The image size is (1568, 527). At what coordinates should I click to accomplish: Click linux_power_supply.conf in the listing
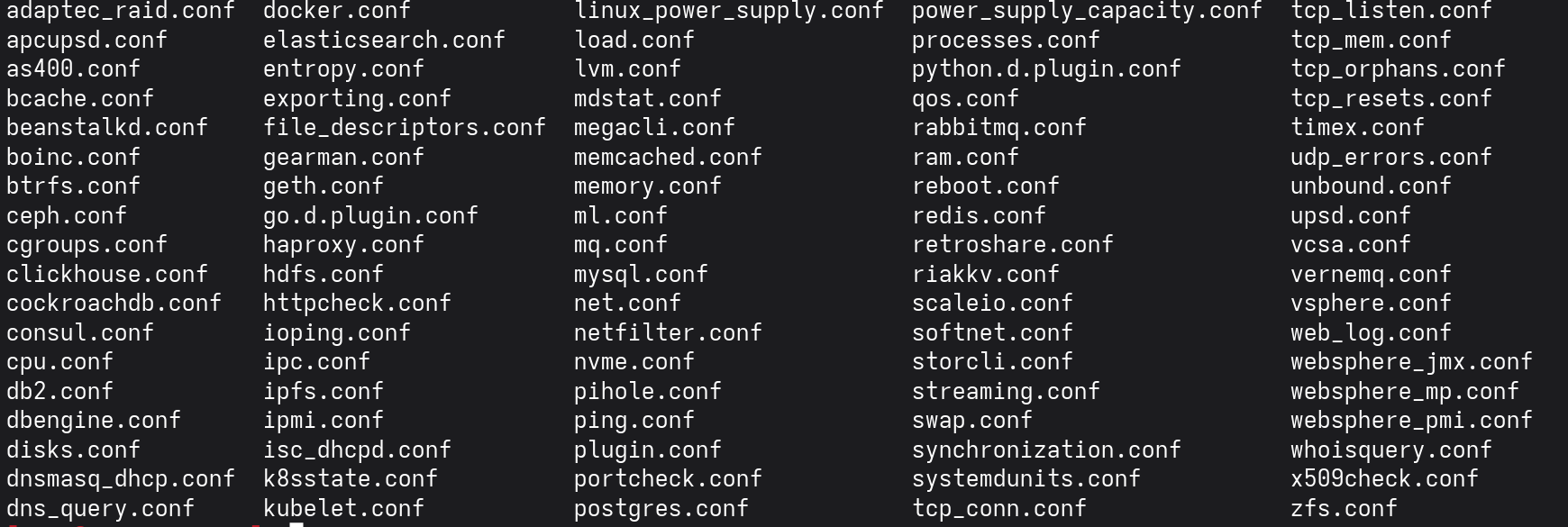coord(728,11)
